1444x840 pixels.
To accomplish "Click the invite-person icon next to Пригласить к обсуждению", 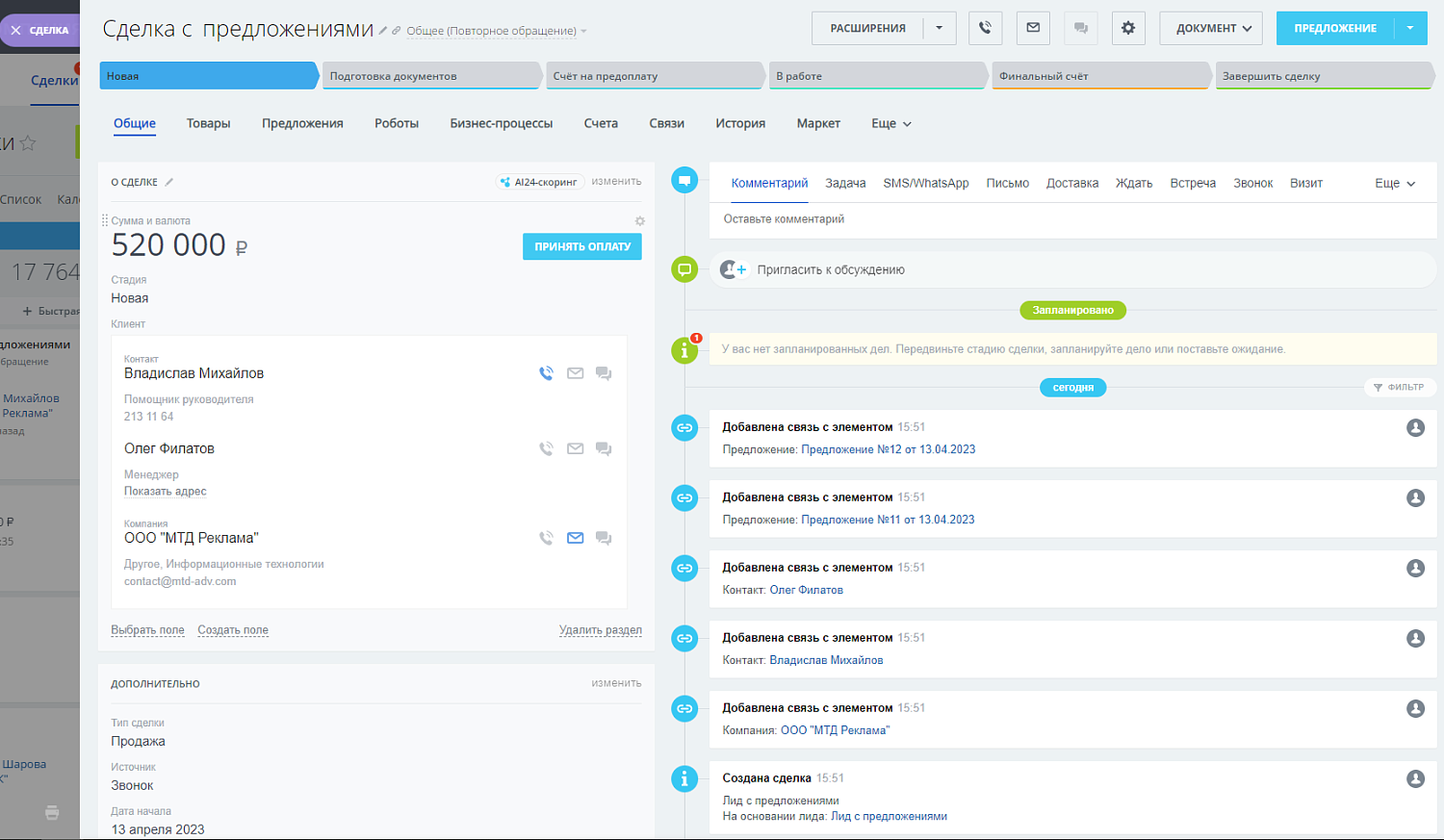I will point(733,269).
